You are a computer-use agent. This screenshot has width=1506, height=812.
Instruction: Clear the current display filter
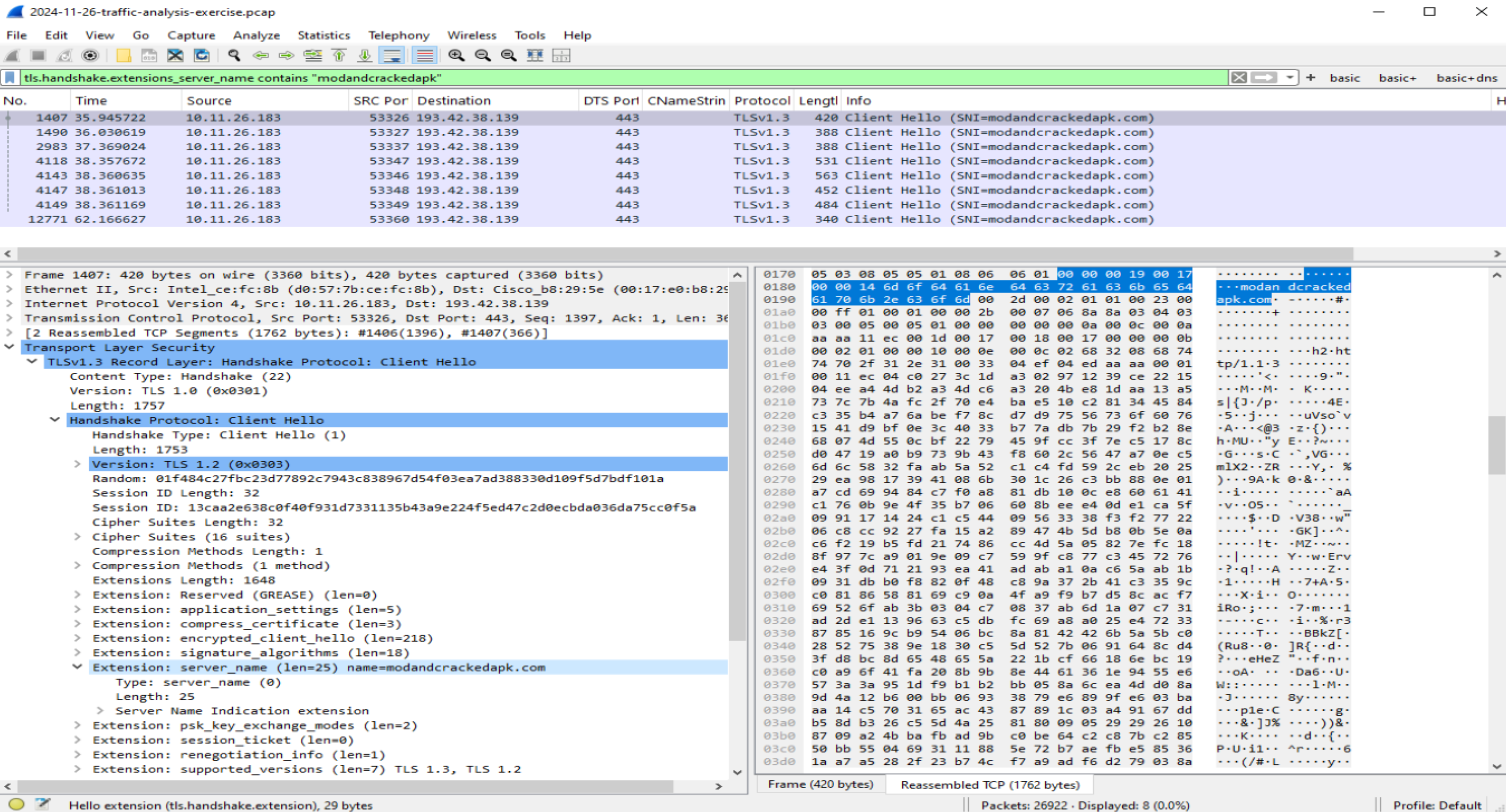[x=1238, y=78]
